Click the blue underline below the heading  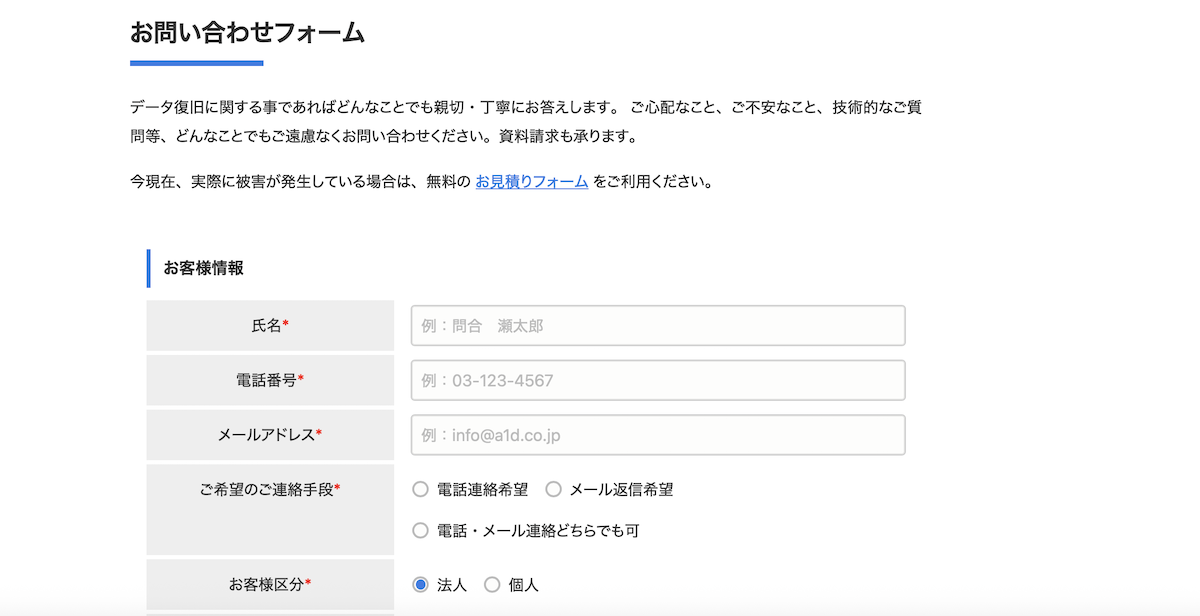(196, 63)
